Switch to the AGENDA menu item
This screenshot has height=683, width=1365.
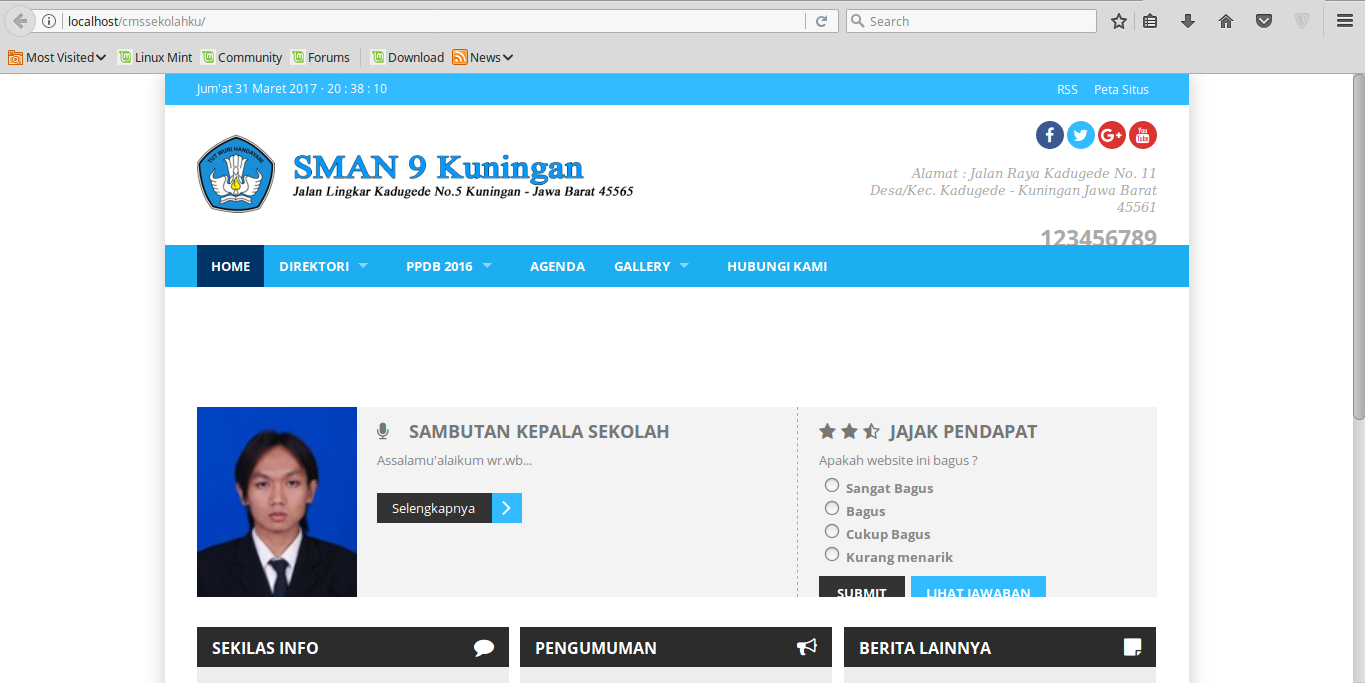(557, 266)
